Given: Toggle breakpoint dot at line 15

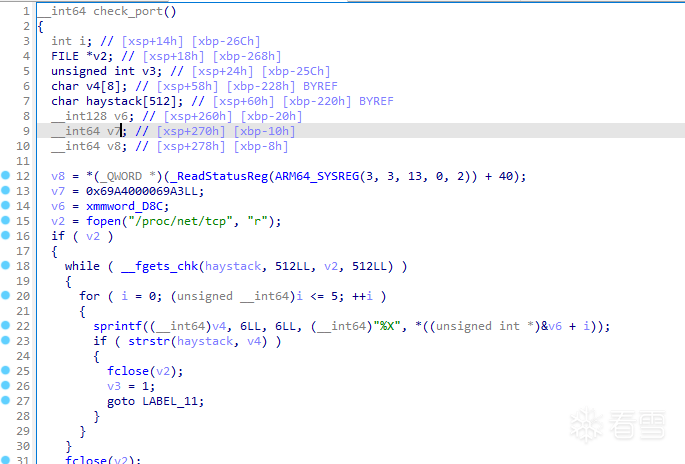Looking at the screenshot, I should coord(5,220).
